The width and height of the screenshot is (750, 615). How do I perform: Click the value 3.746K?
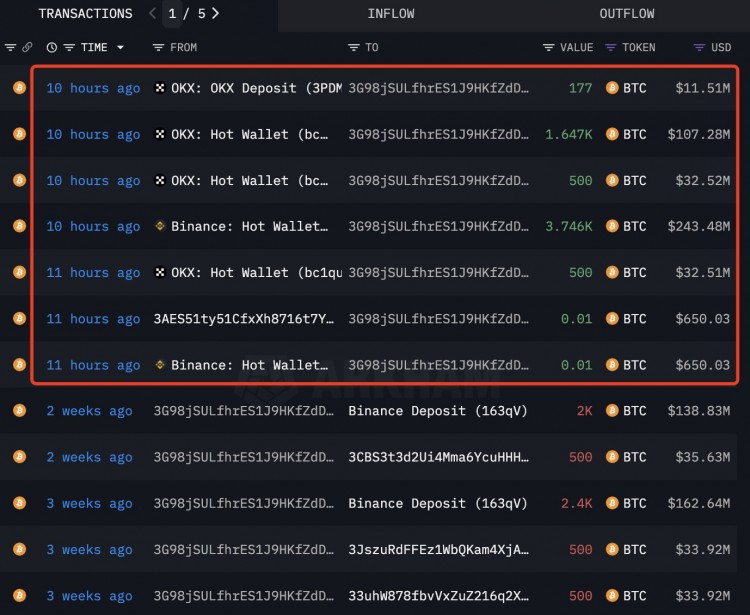[x=569, y=226]
